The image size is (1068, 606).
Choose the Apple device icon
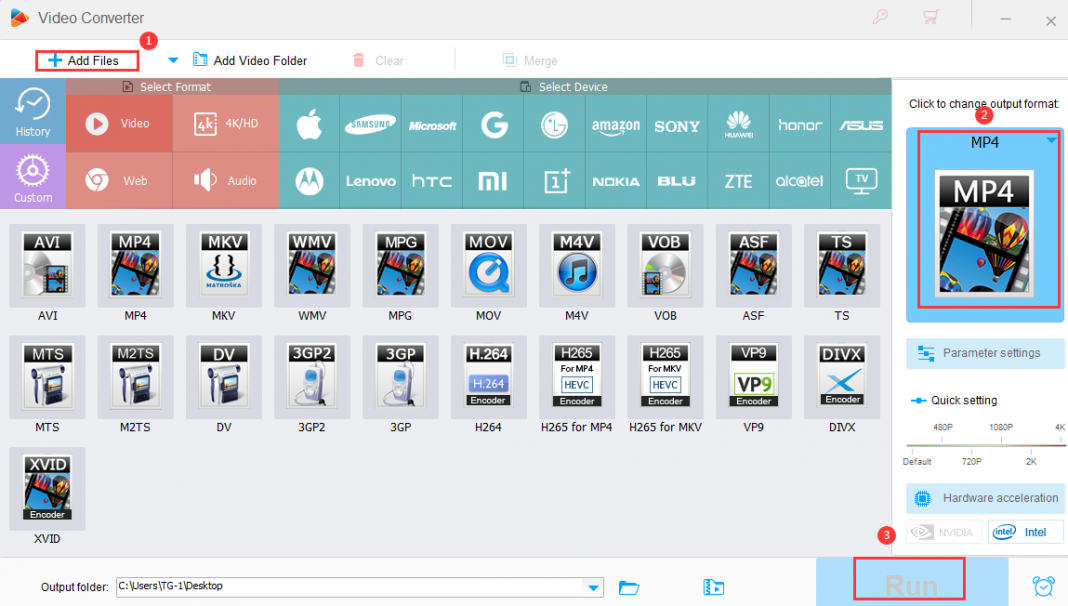(x=309, y=124)
